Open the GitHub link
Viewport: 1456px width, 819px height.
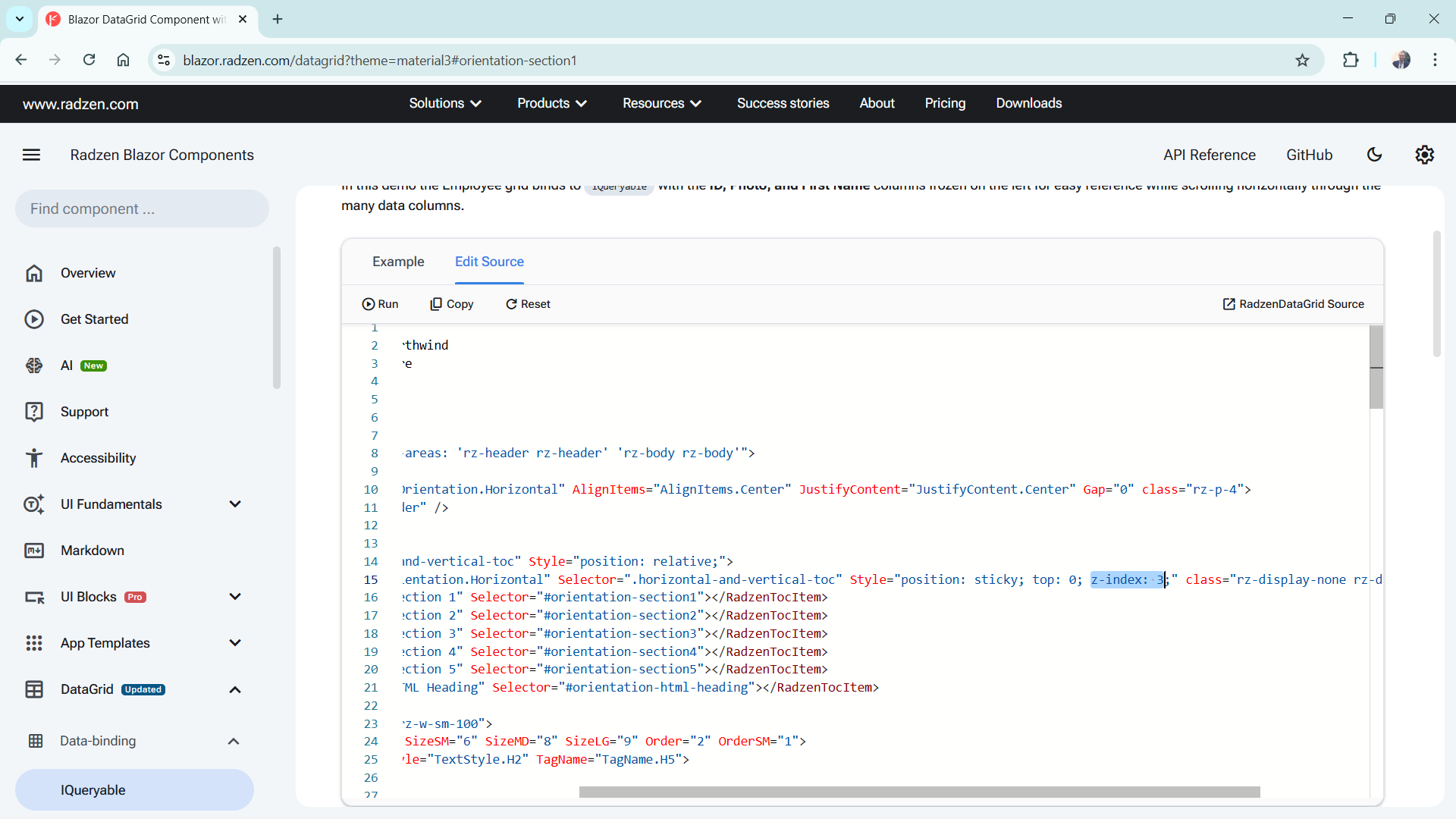1309,155
